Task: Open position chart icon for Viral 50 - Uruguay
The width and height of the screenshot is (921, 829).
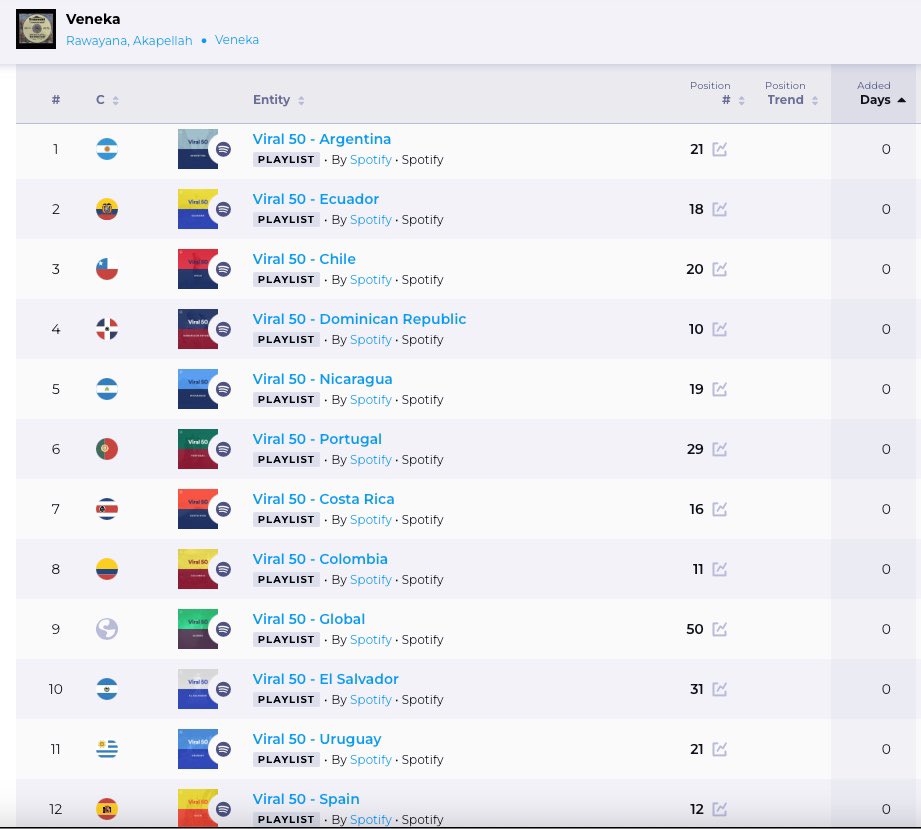Action: pyautogui.click(x=720, y=749)
